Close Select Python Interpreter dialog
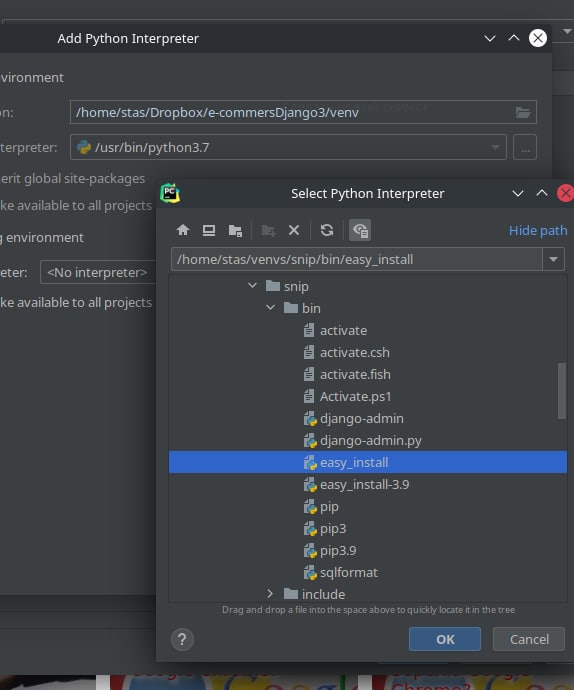The height and width of the screenshot is (690, 574). (566, 193)
